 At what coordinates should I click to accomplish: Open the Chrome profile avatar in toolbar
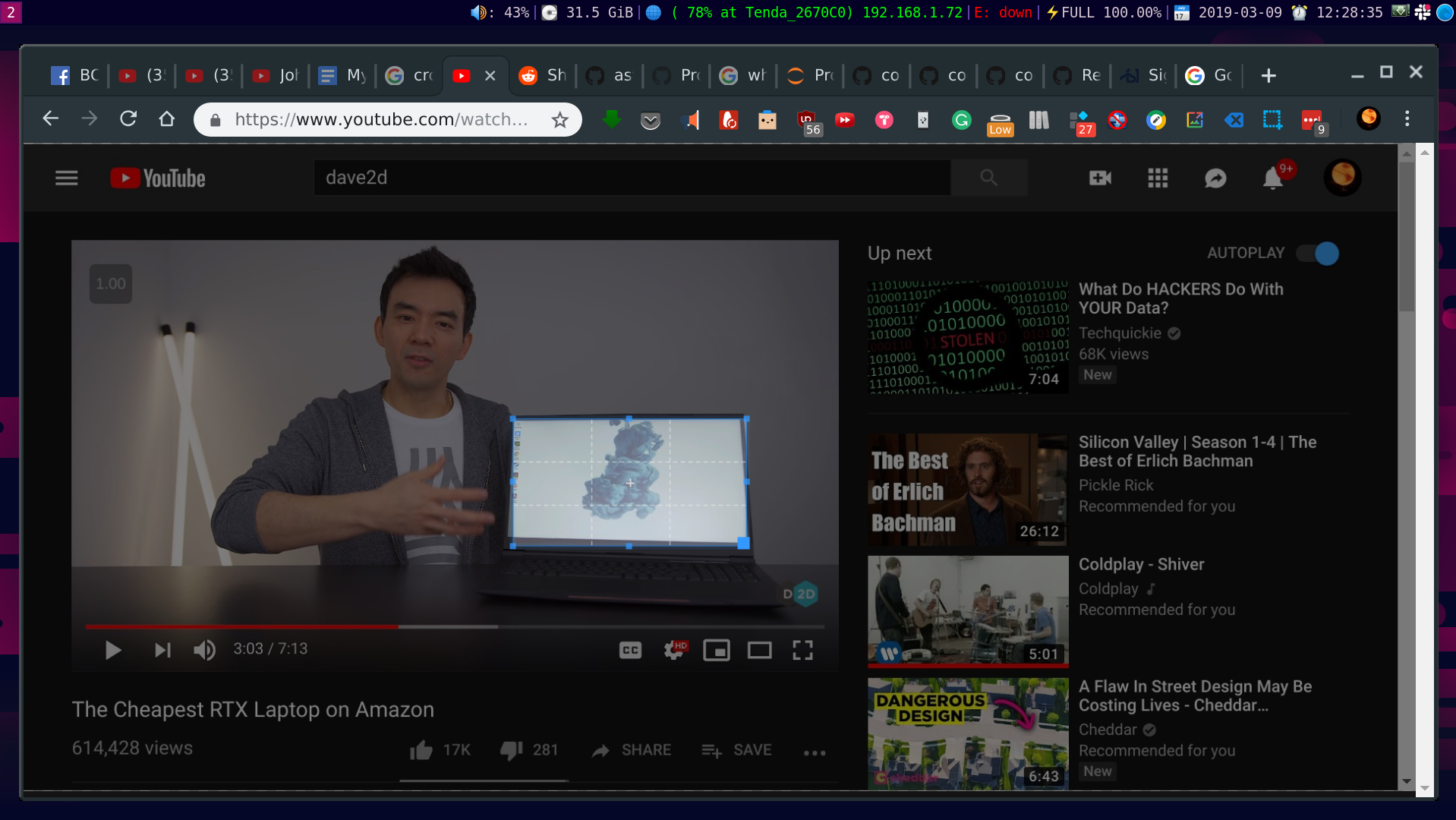(x=1369, y=118)
